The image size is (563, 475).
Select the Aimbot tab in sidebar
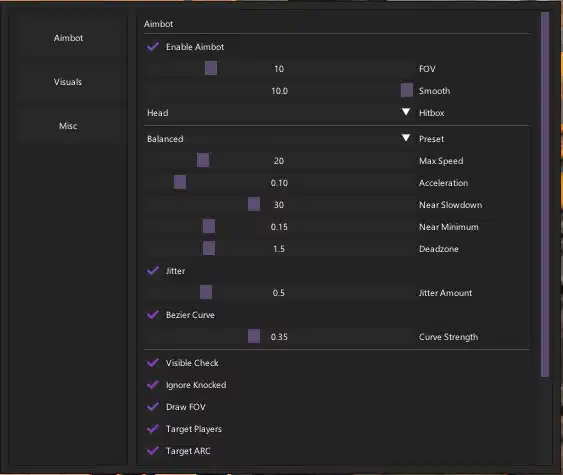click(x=68, y=38)
